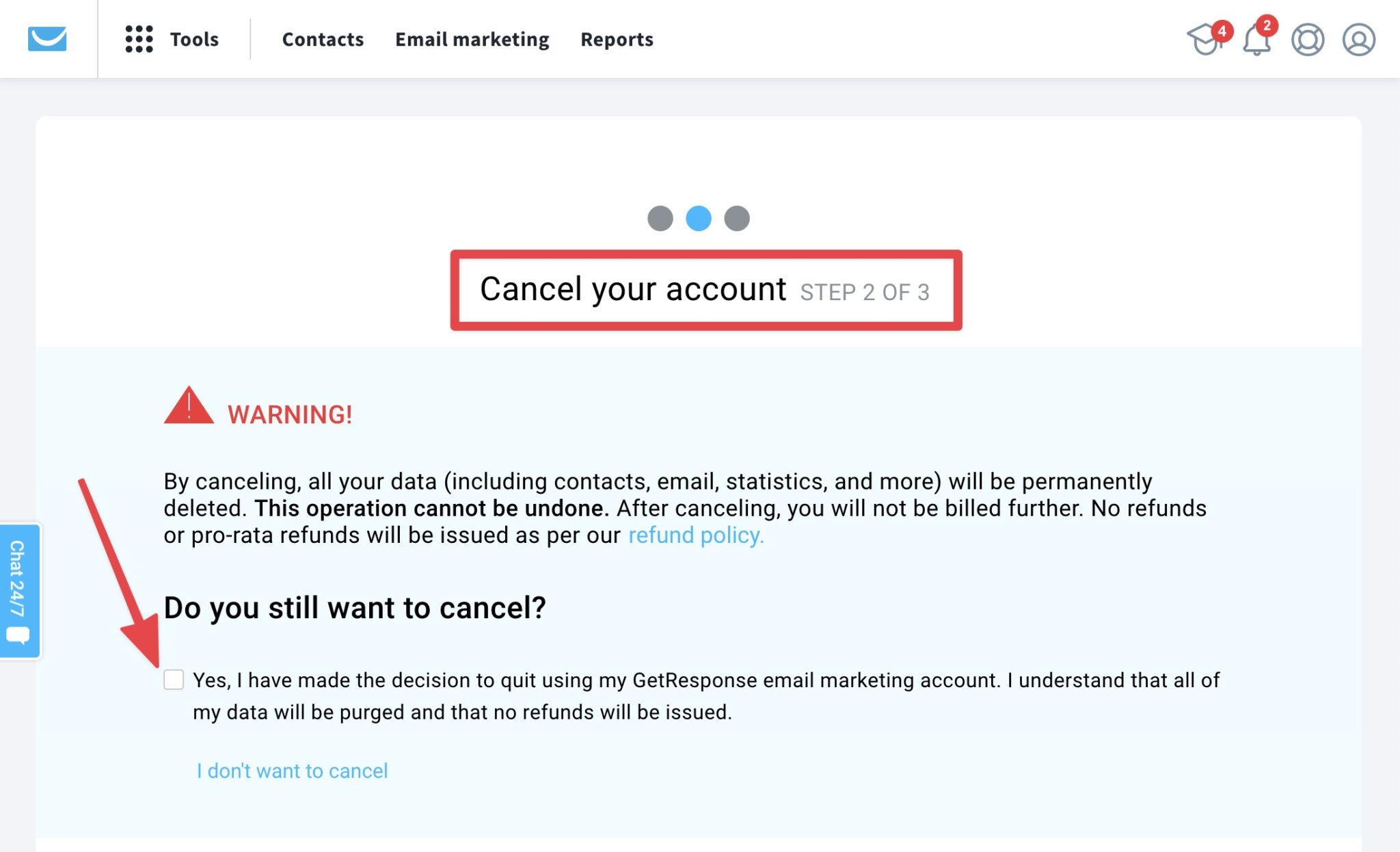Viewport: 1400px width, 852px height.
Task: Open notifications via the bell icon
Action: pos(1256,39)
